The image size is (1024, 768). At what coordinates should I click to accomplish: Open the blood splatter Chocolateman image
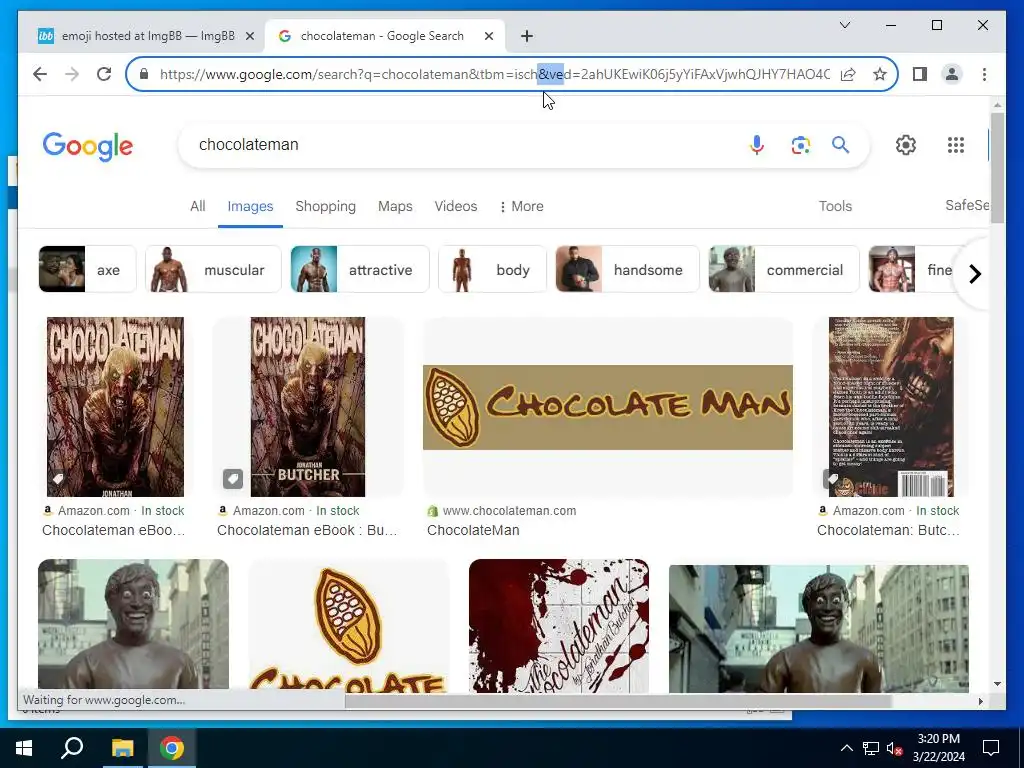pyautogui.click(x=559, y=626)
